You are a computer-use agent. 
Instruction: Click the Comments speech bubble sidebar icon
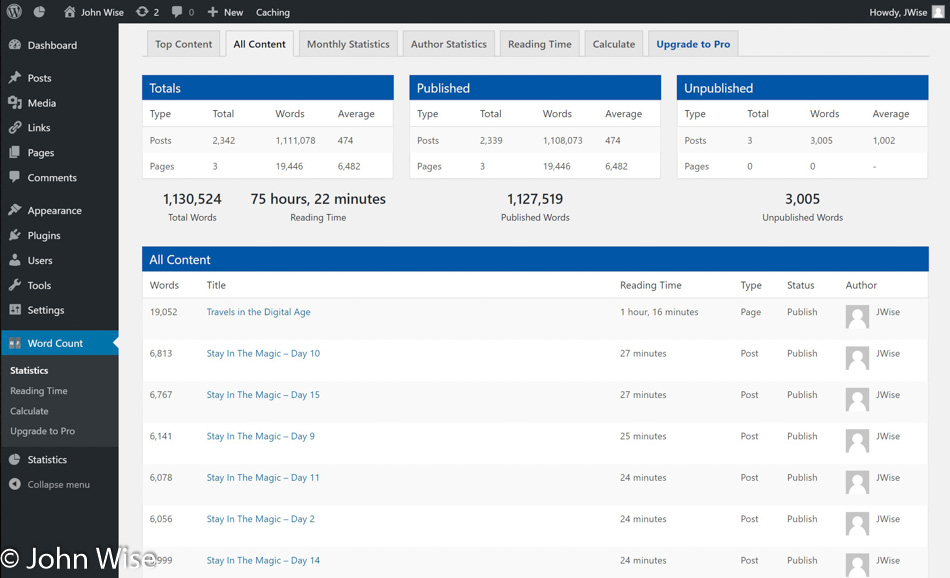click(15, 177)
